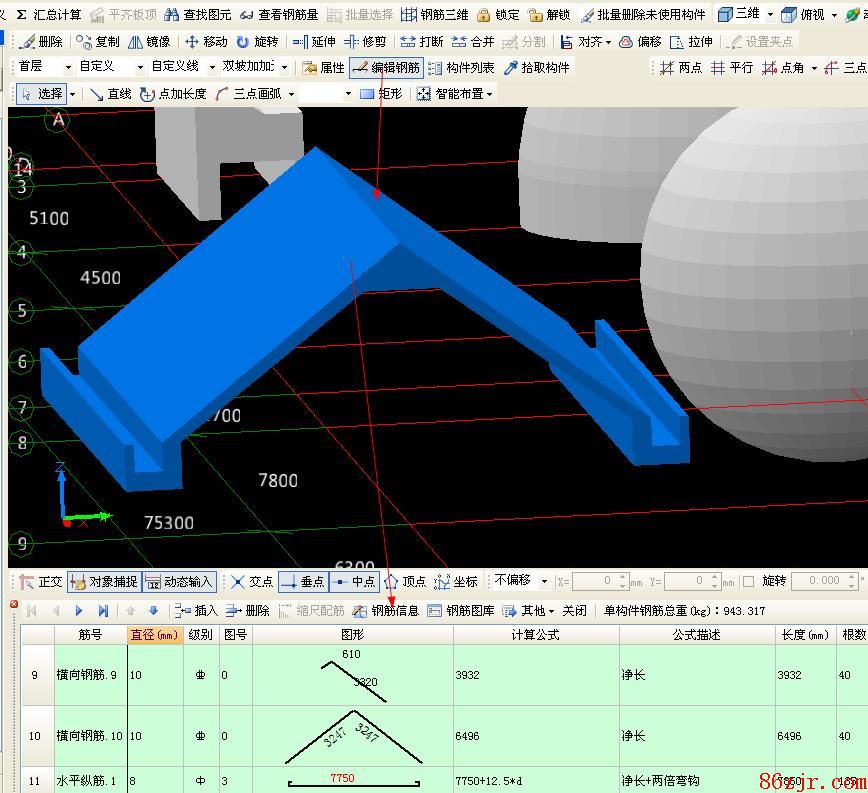Open the 三维 view menu
The height and width of the screenshot is (793, 868).
coord(745,15)
